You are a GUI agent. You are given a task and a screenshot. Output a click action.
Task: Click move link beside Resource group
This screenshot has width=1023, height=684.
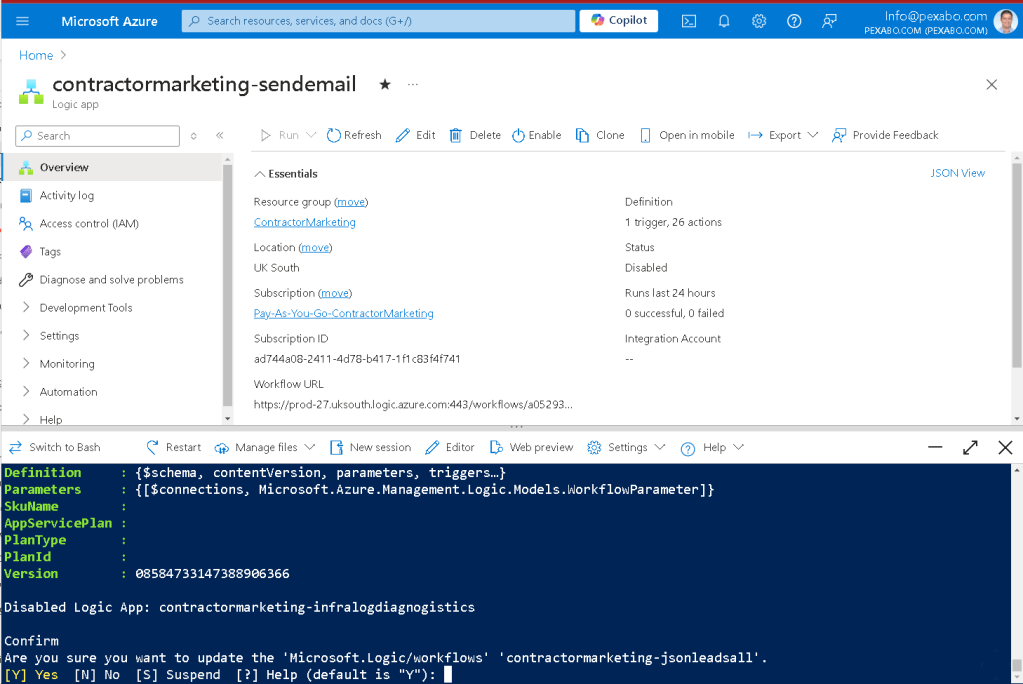pos(351,202)
